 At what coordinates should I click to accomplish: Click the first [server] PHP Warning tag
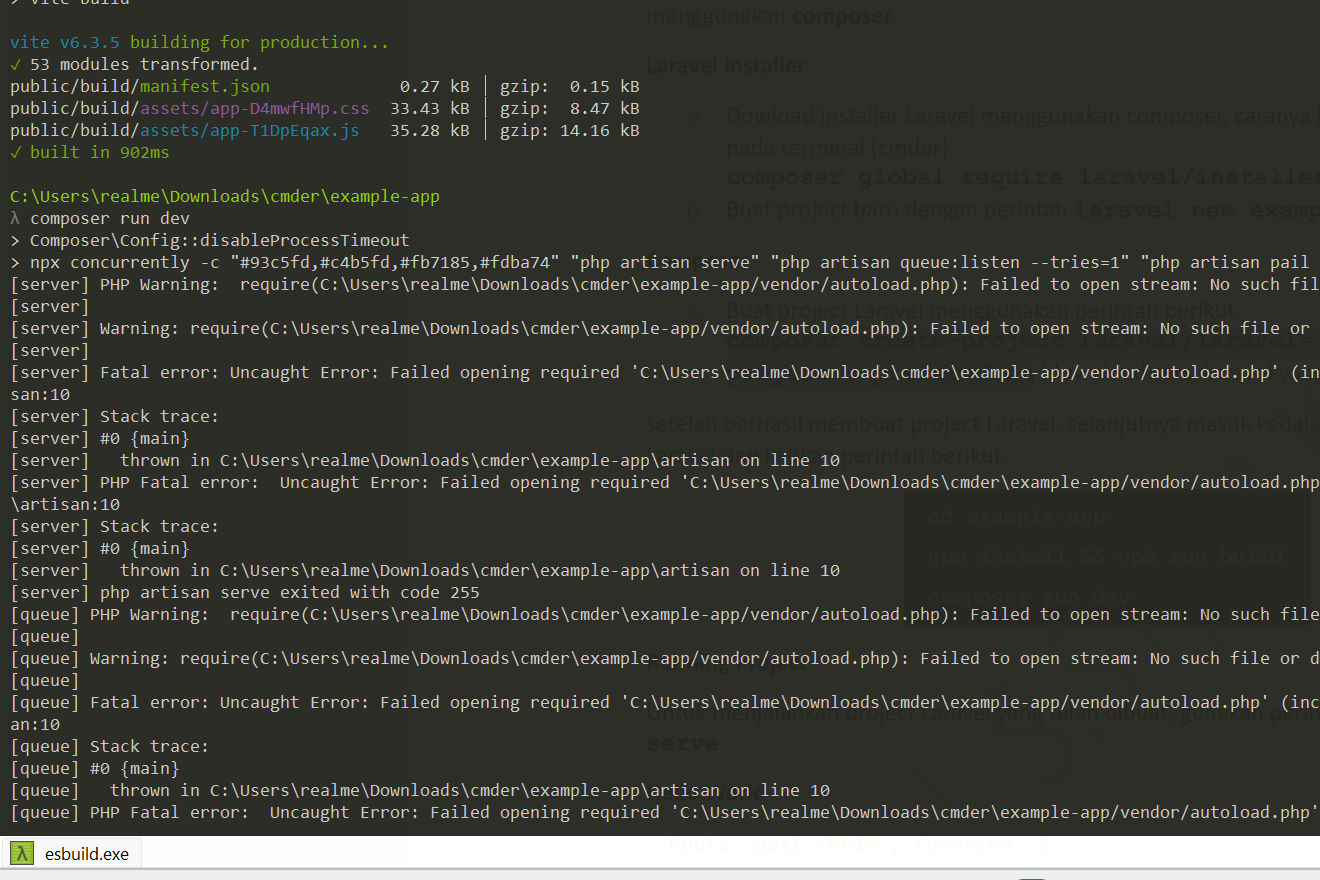click(x=50, y=284)
